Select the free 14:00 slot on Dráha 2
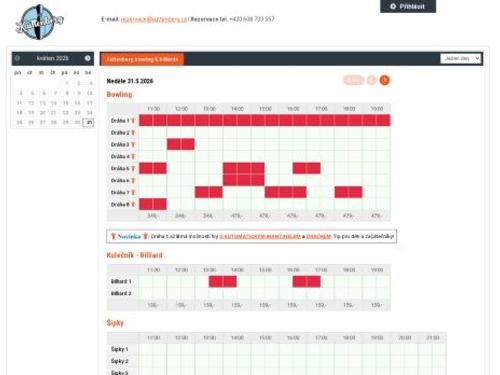 click(230, 133)
